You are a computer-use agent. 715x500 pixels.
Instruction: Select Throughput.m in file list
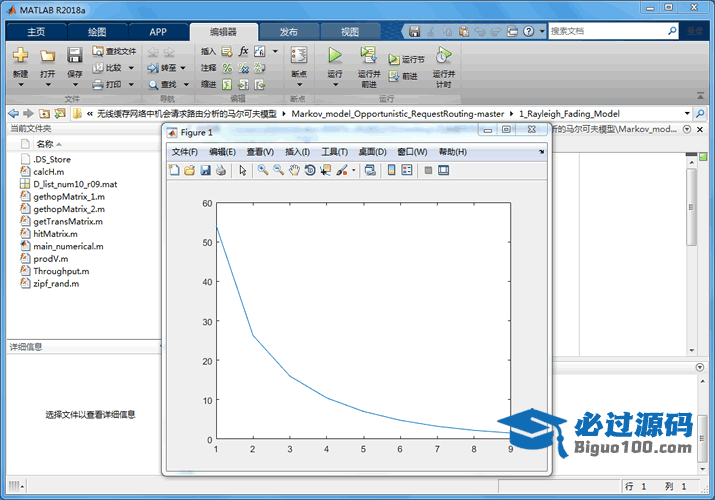(61, 271)
